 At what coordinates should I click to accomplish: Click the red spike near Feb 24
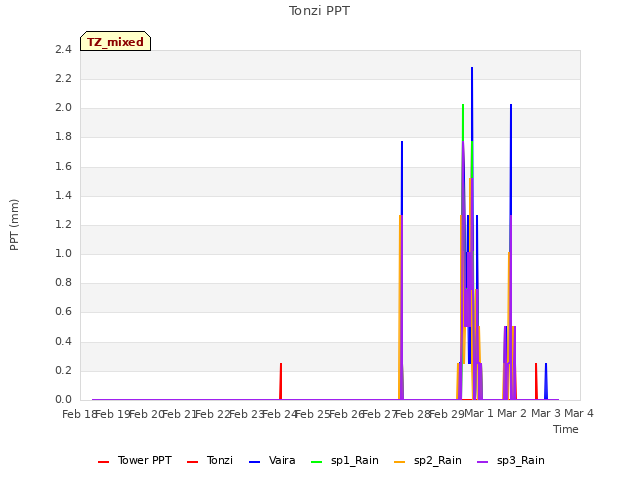(x=281, y=380)
